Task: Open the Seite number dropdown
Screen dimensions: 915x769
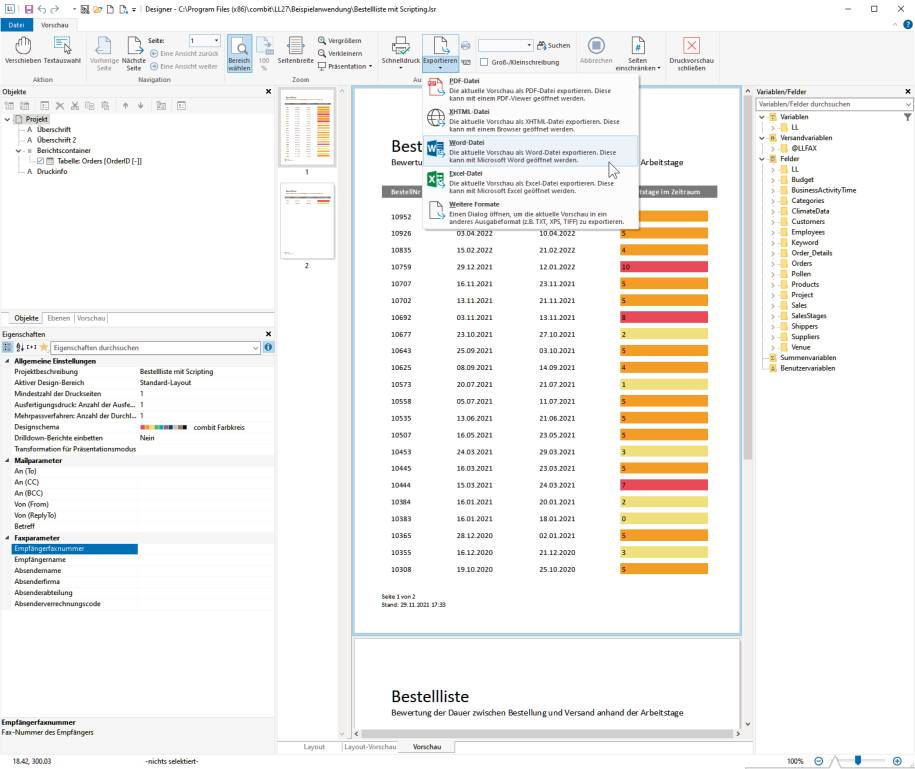Action: [216, 40]
